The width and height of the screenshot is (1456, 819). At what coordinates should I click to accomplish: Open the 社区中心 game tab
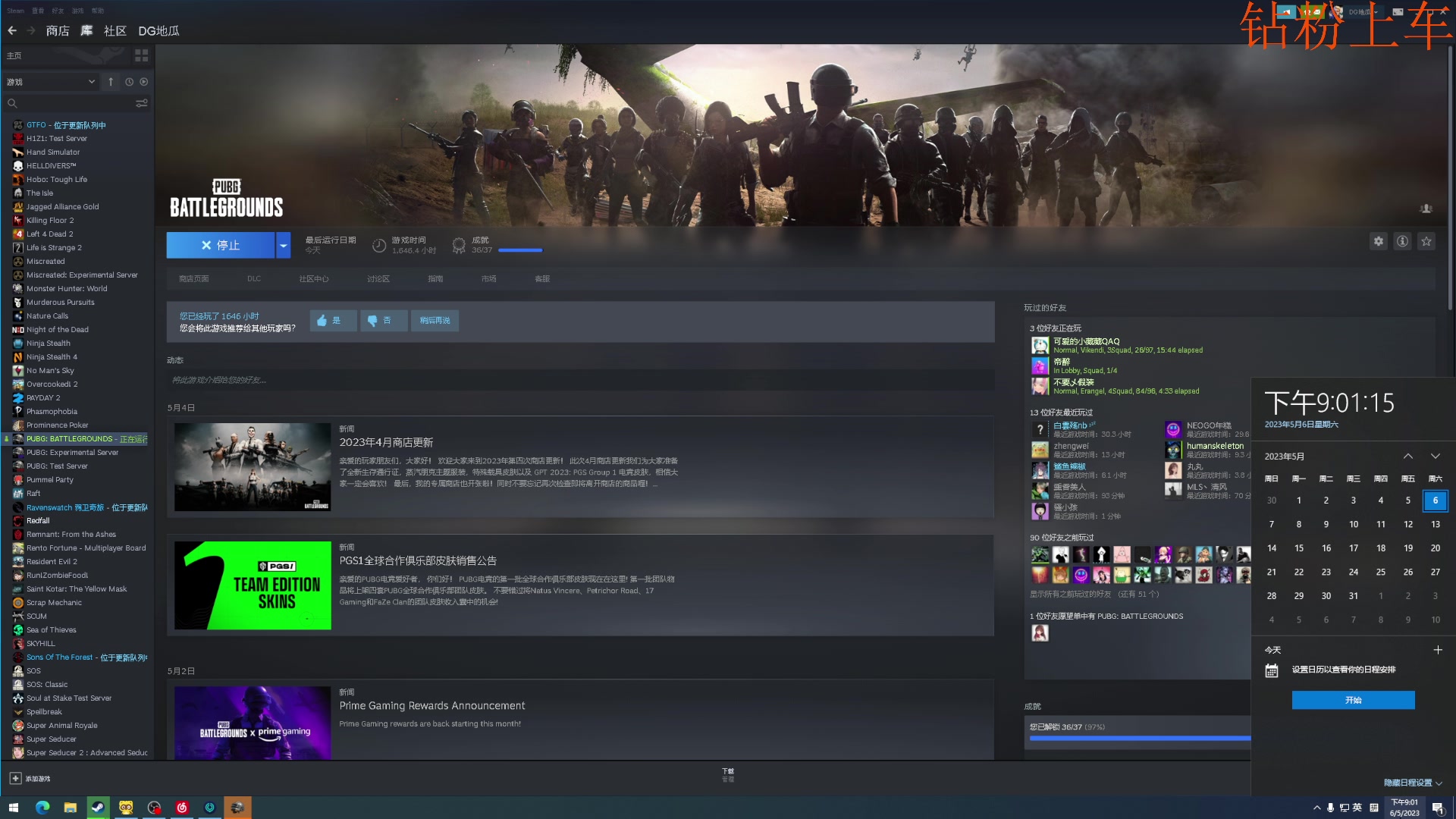[314, 279]
